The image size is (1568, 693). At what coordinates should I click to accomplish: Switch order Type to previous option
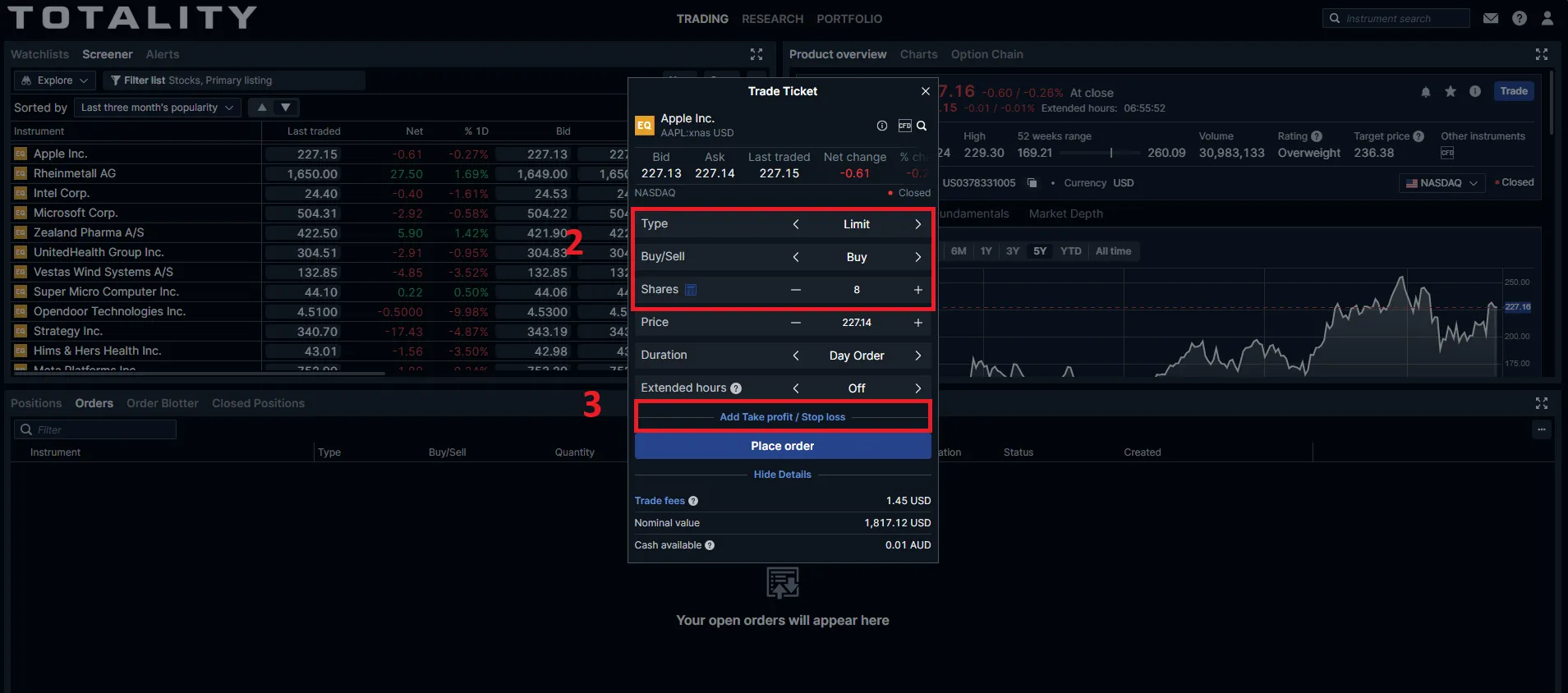795,224
